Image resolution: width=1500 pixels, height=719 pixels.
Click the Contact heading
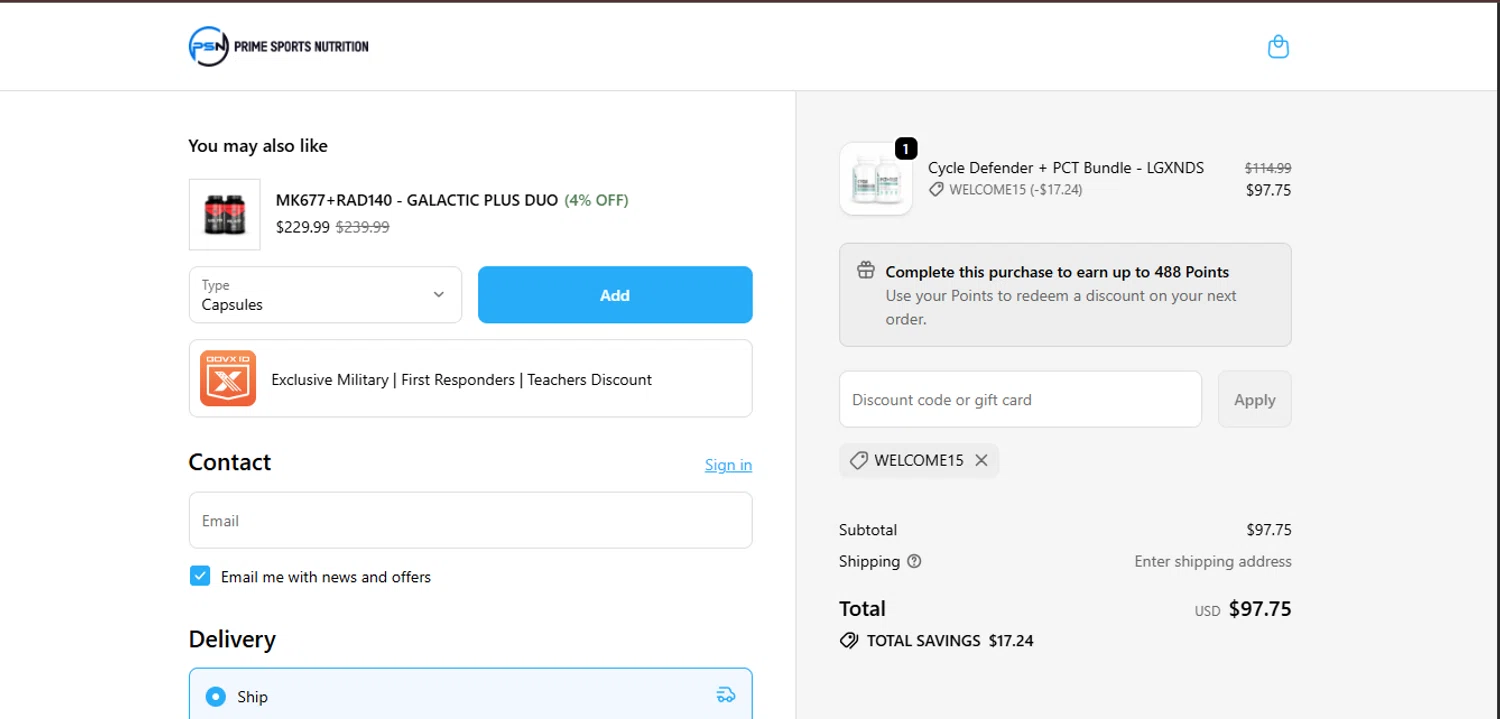click(229, 462)
